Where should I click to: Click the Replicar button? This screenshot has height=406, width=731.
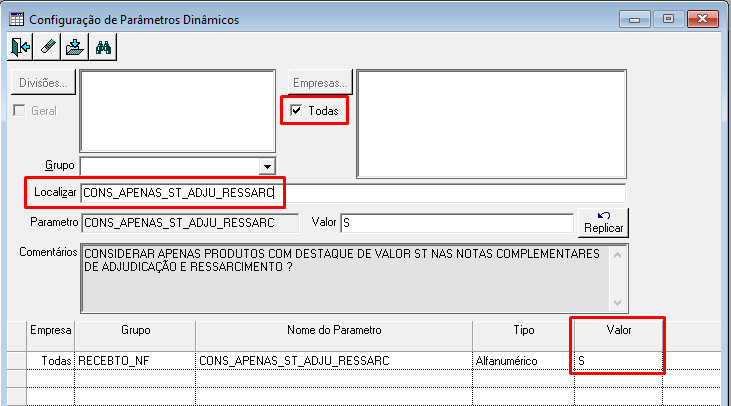(603, 223)
